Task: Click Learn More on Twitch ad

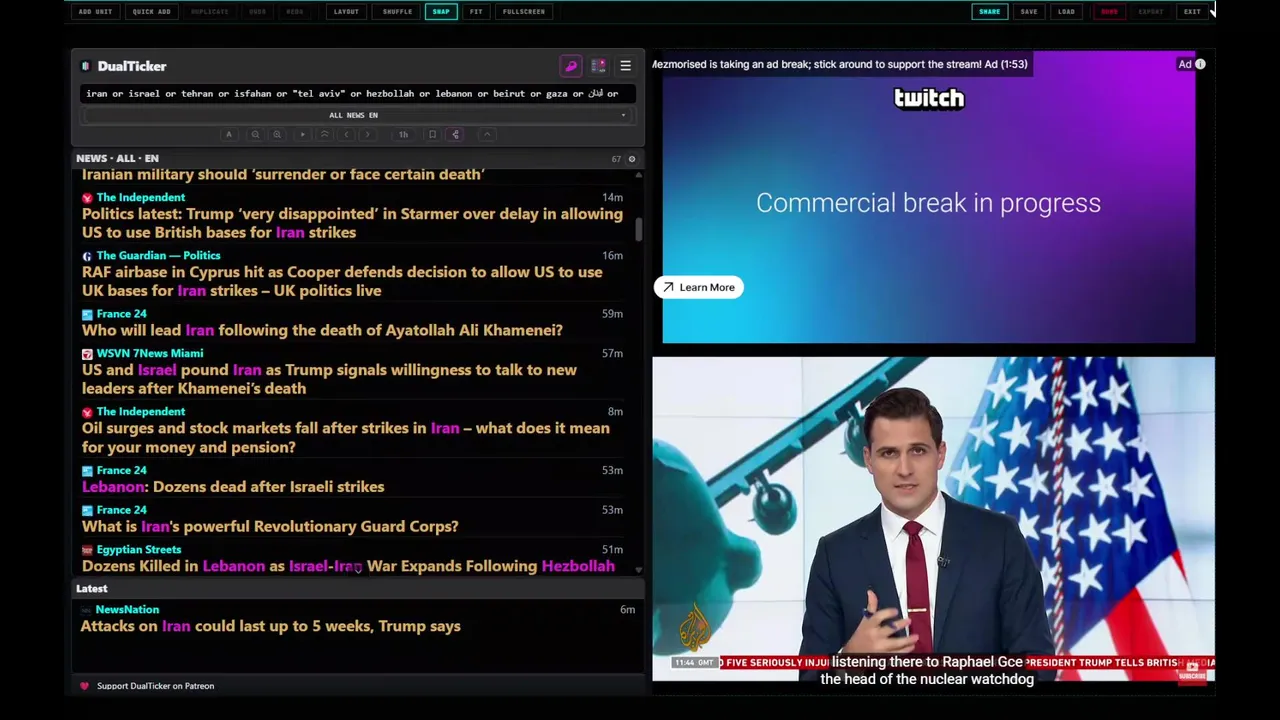Action: [x=698, y=287]
